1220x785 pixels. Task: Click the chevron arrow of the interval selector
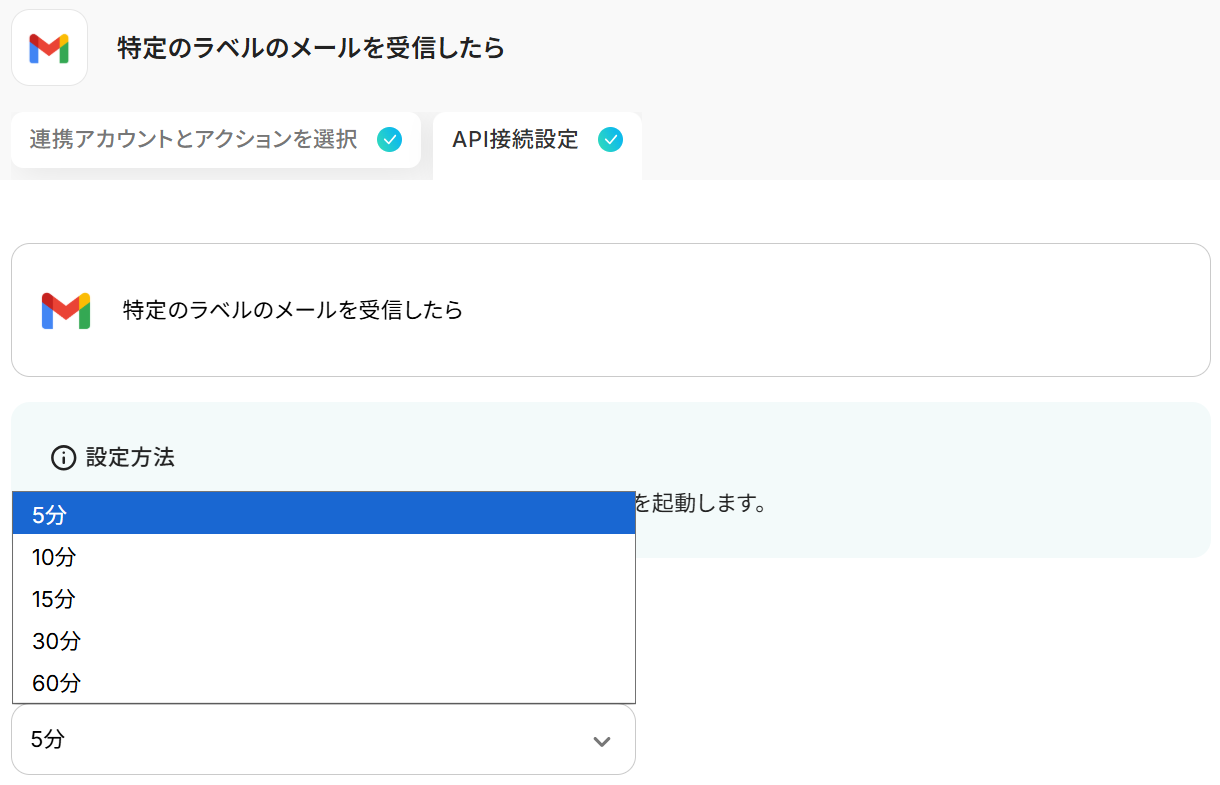pos(601,741)
